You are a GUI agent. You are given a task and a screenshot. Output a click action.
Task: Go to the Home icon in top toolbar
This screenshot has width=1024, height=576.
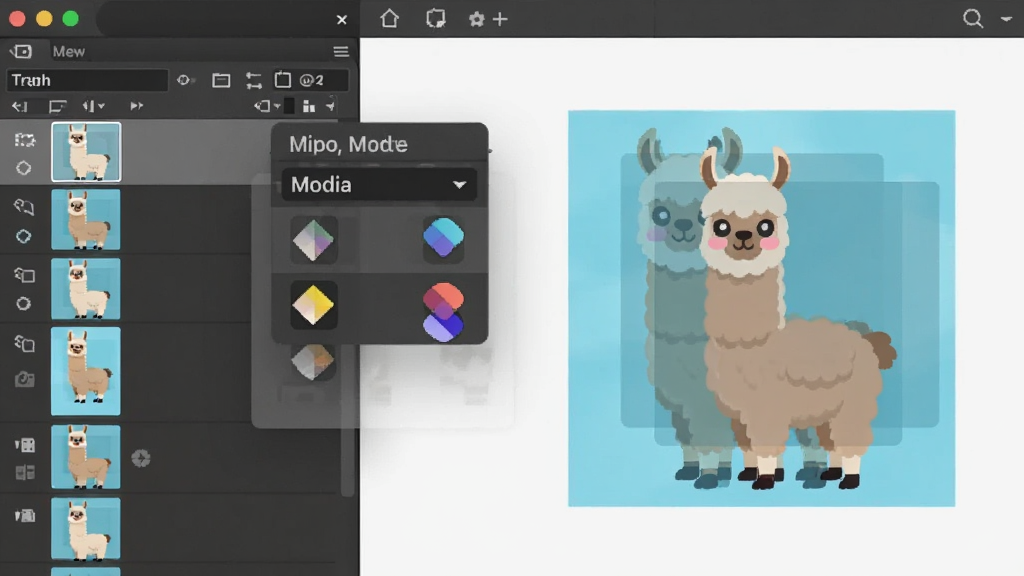[389, 18]
